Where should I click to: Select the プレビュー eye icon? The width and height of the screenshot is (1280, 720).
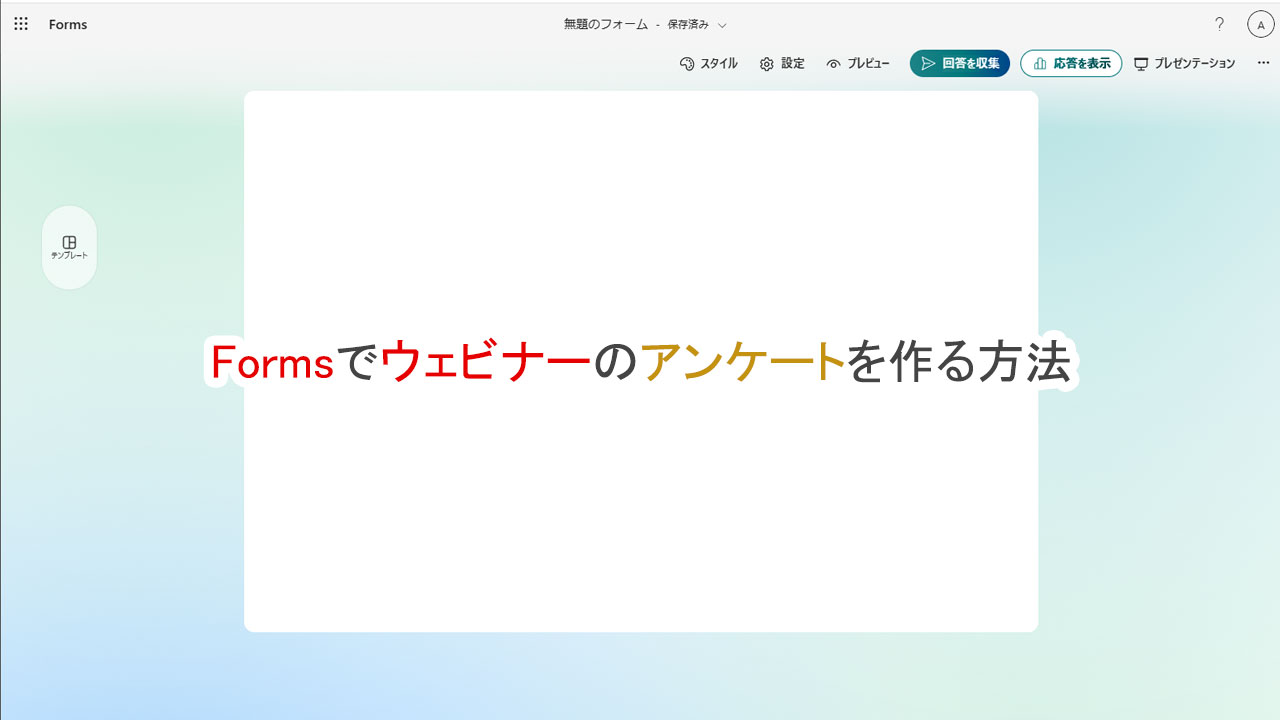coord(833,63)
